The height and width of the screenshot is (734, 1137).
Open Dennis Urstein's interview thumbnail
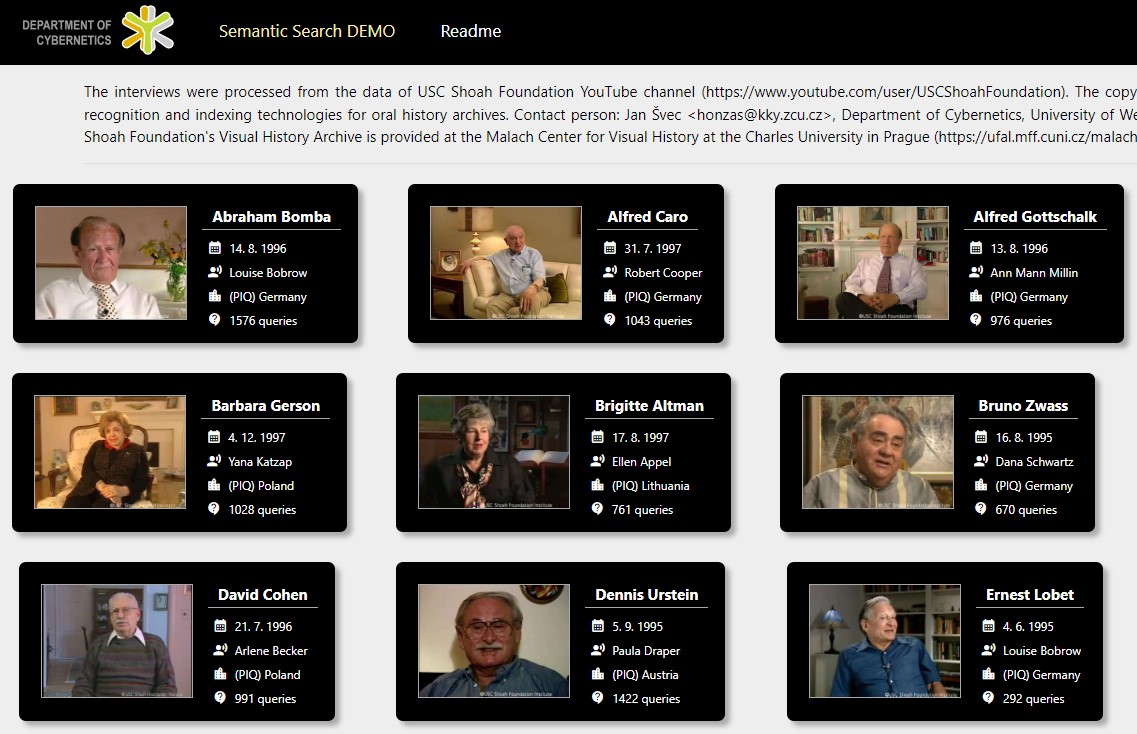[494, 641]
